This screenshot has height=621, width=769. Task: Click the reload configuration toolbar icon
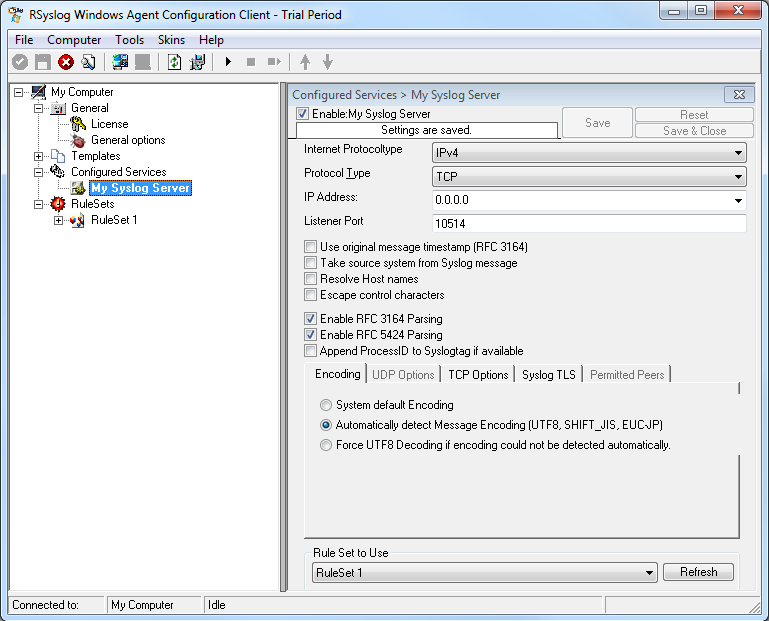[175, 62]
